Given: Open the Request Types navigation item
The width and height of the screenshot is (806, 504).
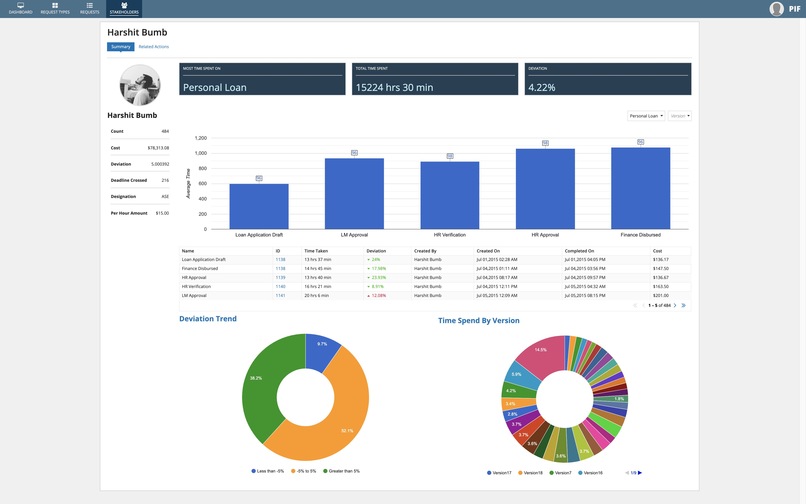Looking at the screenshot, I should [55, 8].
